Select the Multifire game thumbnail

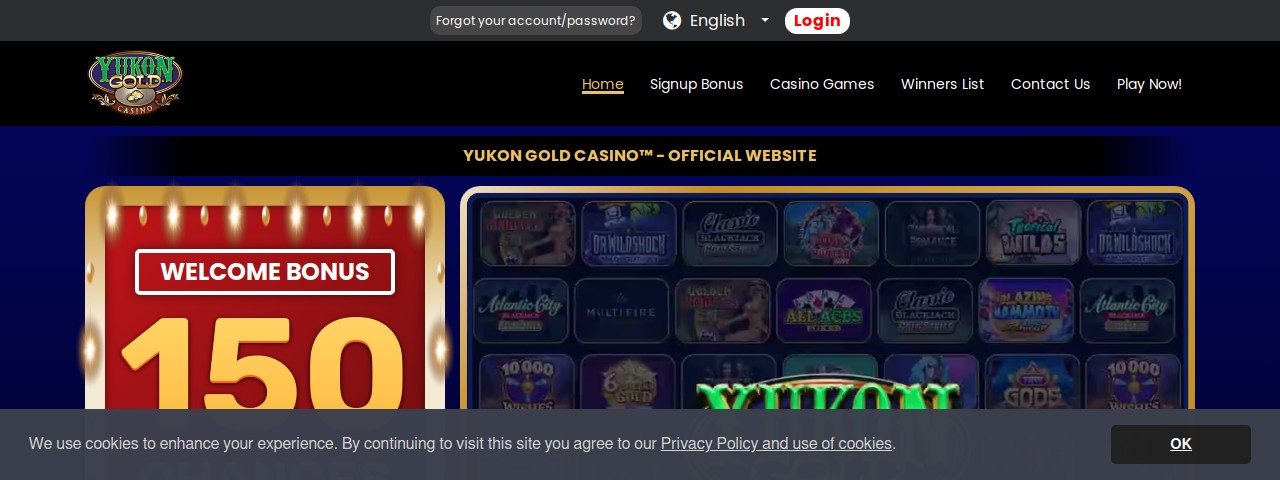point(621,310)
